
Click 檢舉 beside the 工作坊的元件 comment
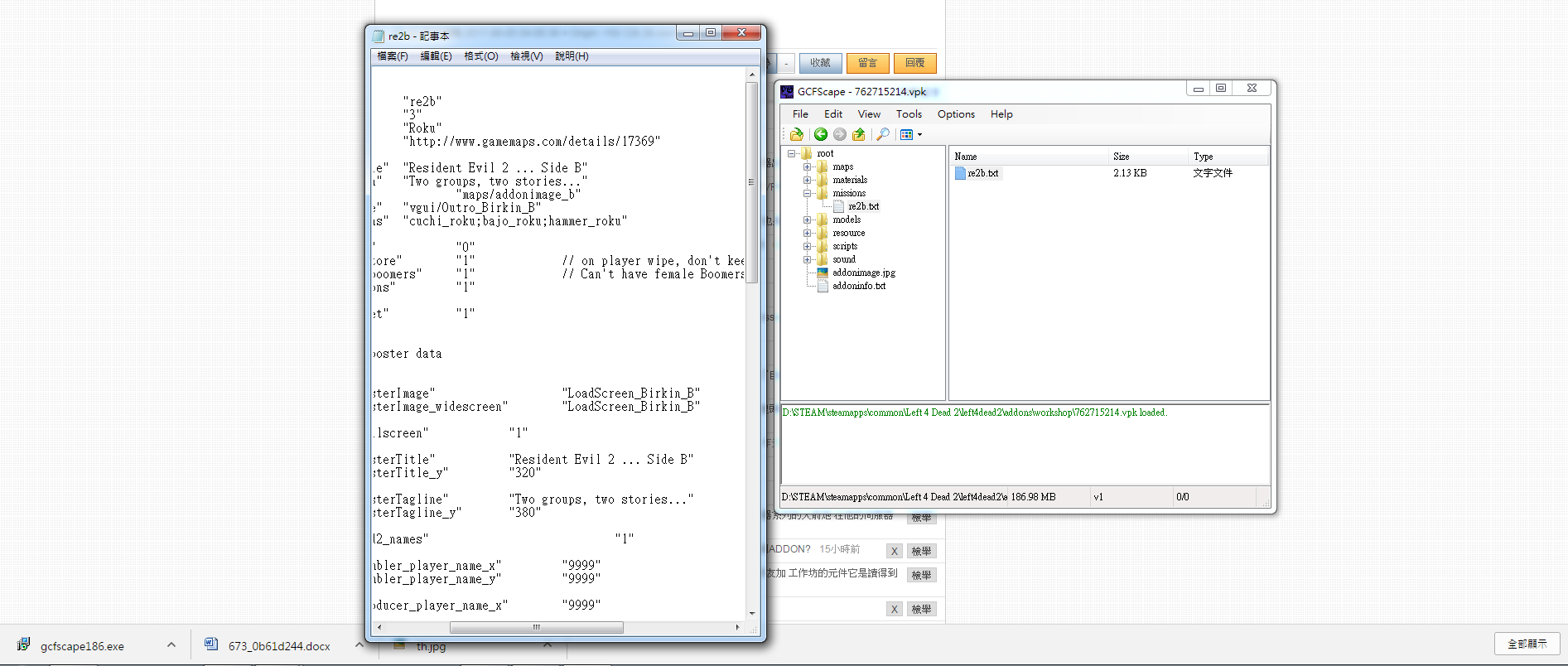[x=921, y=575]
